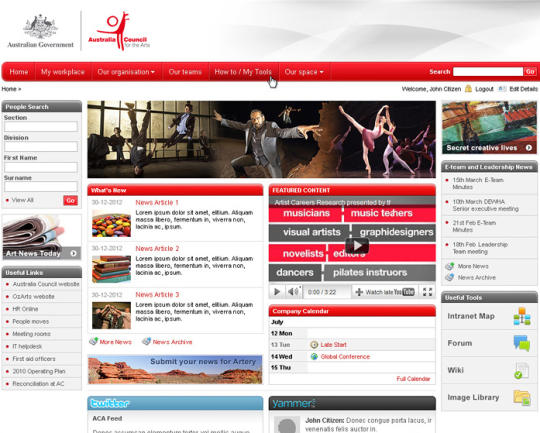
Task: Click the More News icon under What's New
Action: tap(93, 341)
